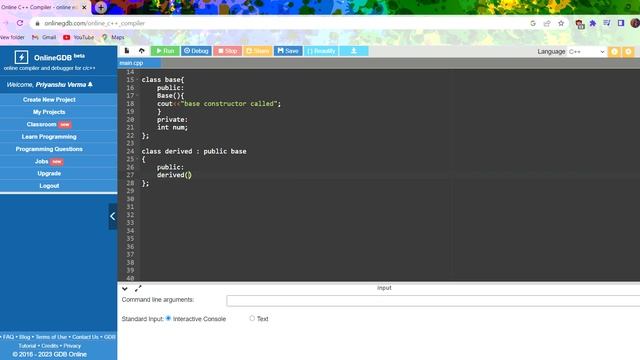Click the red Stop button
Viewport: 640px width, 360px height.
(227, 51)
